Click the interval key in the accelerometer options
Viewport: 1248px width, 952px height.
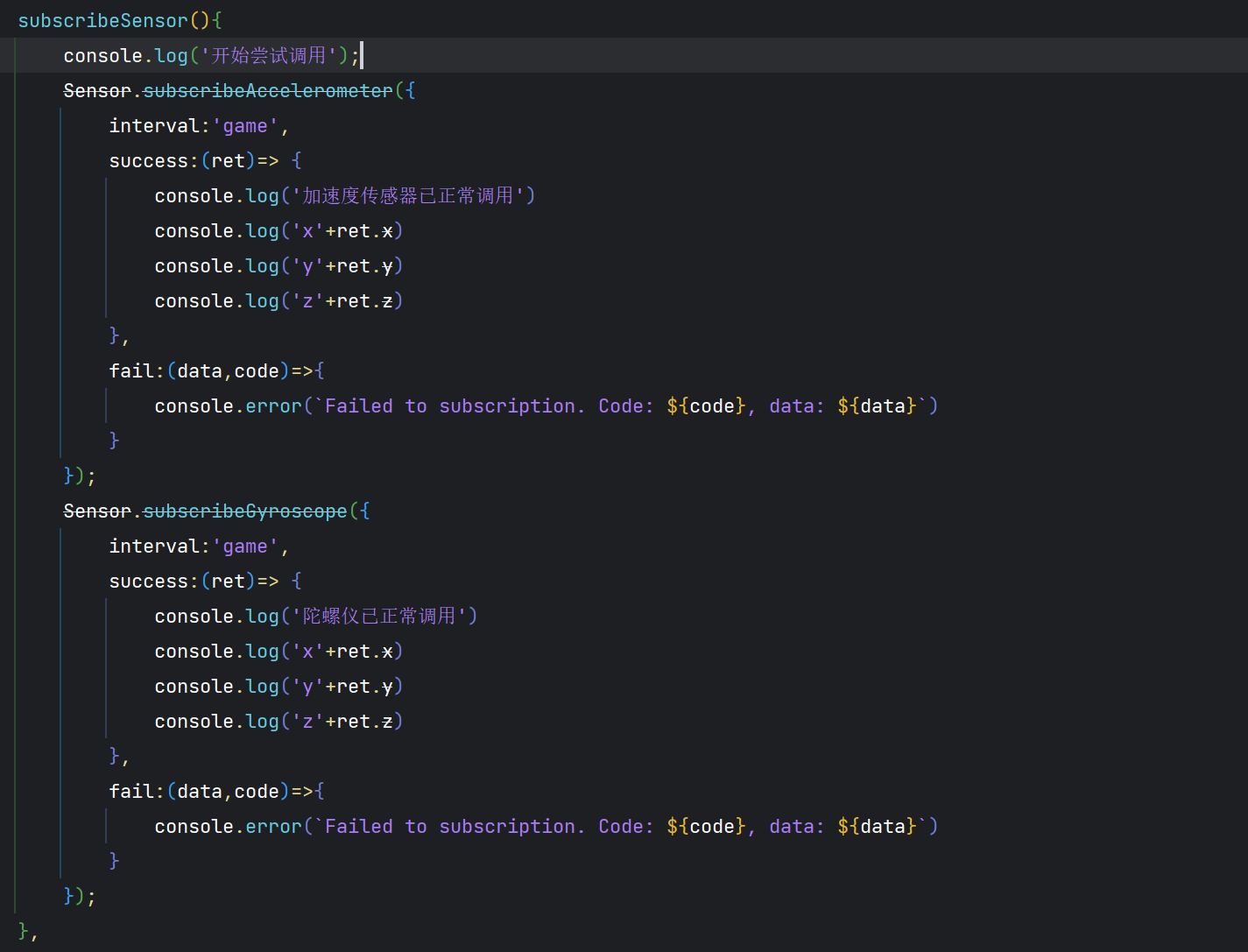coord(154,126)
